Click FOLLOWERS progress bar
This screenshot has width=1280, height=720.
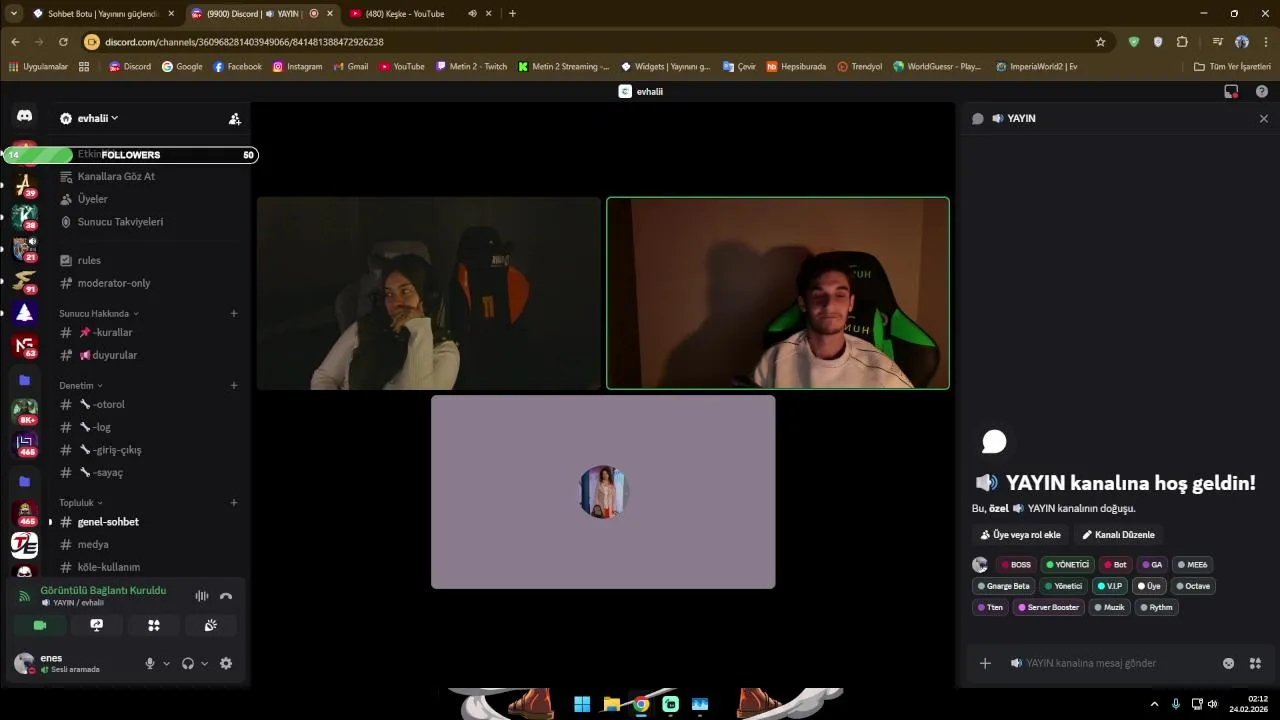point(131,155)
